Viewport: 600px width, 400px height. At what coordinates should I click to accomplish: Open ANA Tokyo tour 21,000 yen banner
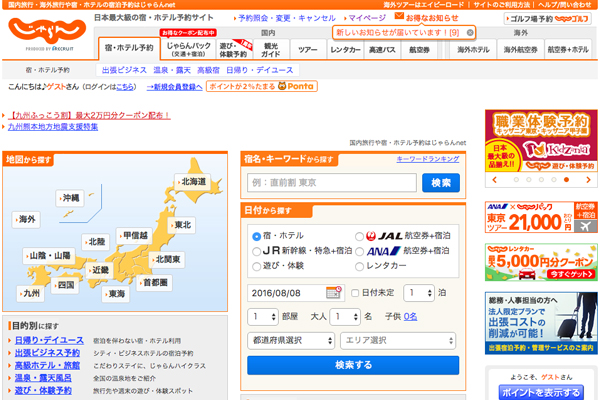click(x=541, y=217)
